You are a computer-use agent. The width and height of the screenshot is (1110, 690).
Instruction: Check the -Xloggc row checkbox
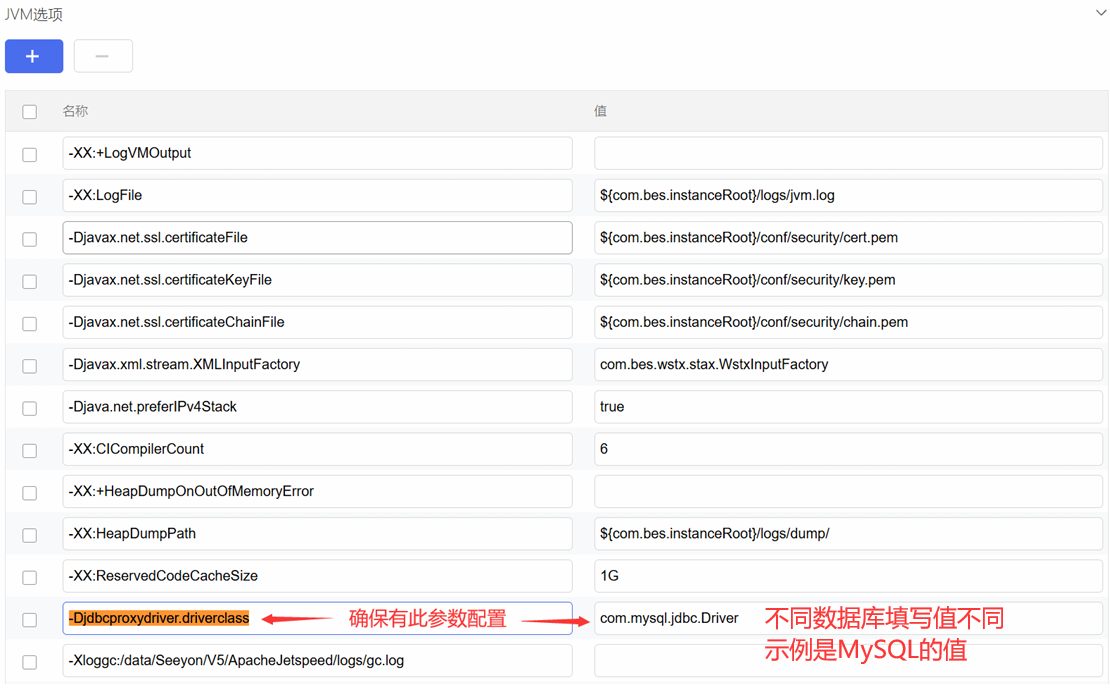pos(30,662)
